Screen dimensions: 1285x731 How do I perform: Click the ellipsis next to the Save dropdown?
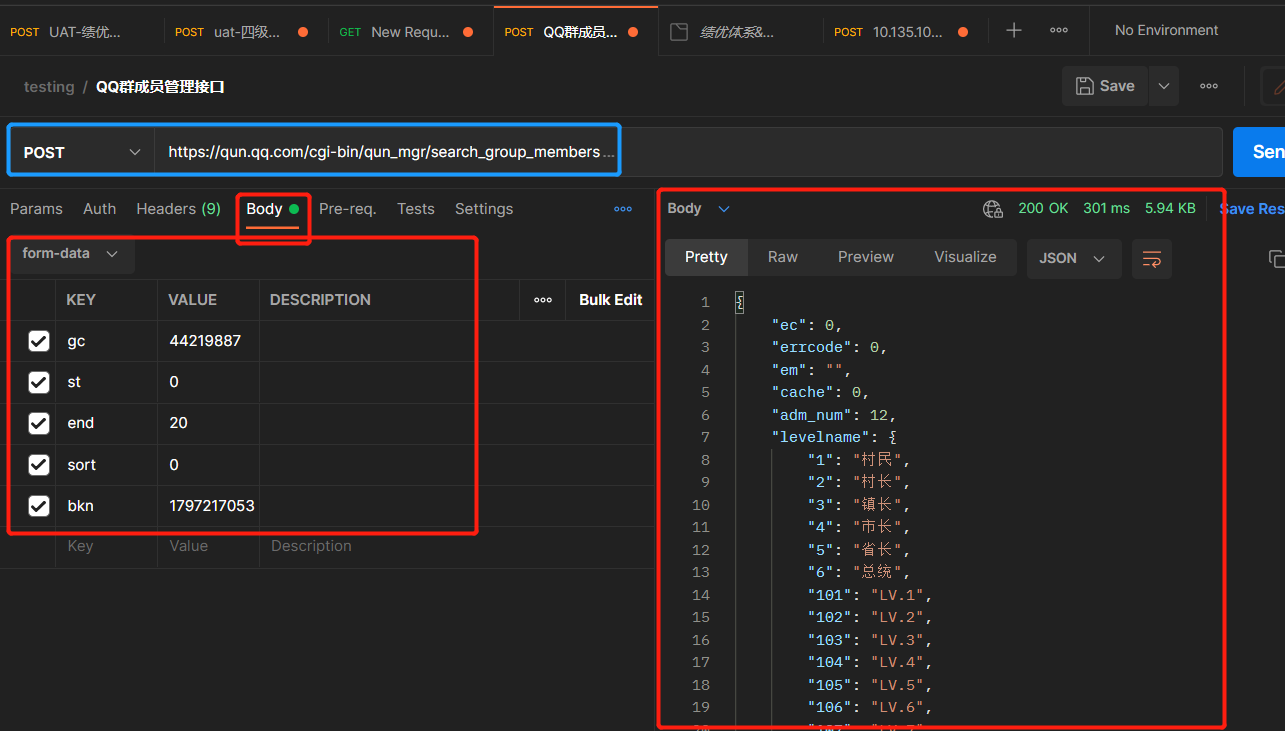(x=1209, y=86)
